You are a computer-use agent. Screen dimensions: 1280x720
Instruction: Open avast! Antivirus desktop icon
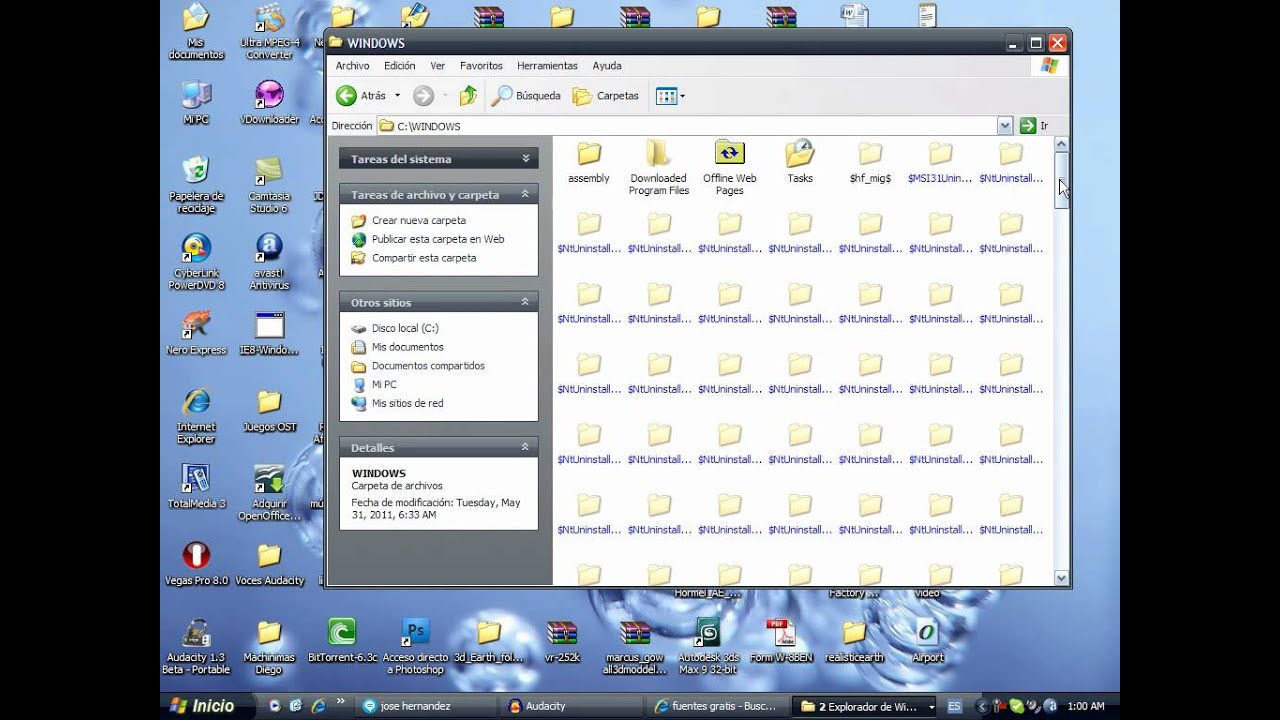tap(269, 262)
